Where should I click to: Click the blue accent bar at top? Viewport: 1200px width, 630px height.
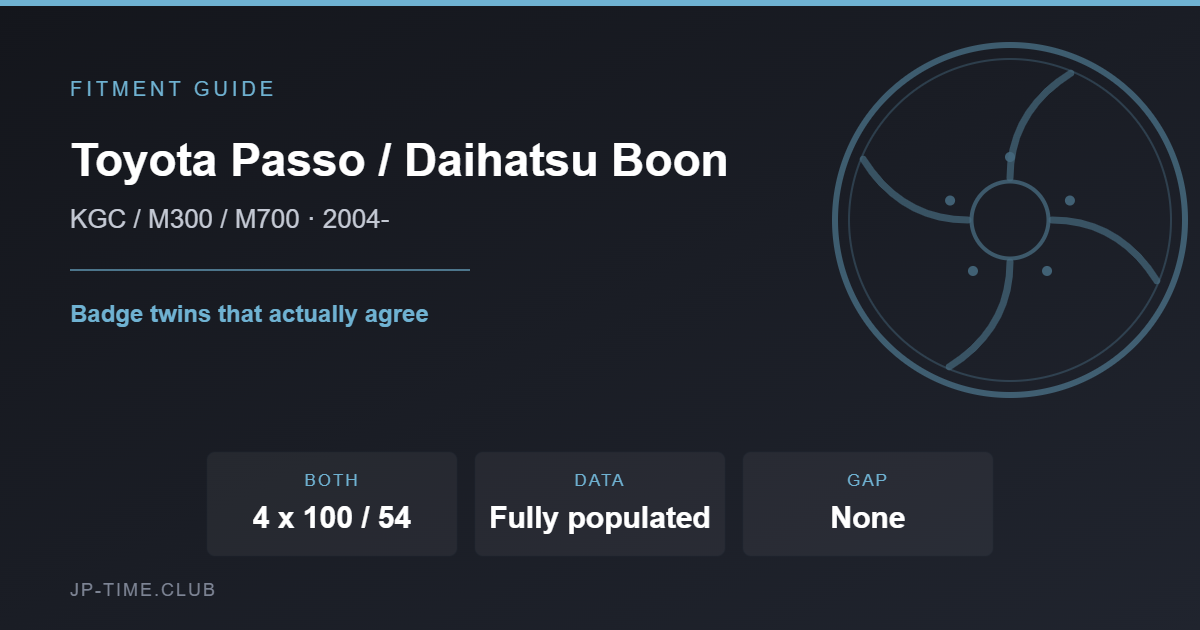click(600, 3)
